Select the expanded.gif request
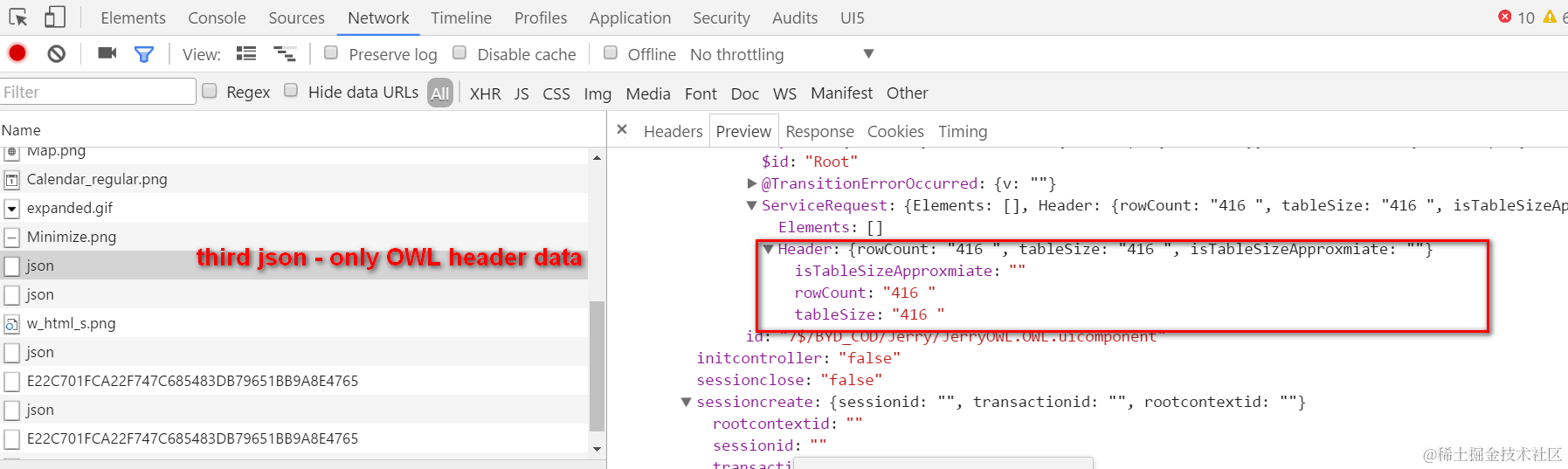Image resolution: width=1568 pixels, height=469 pixels. click(x=294, y=208)
